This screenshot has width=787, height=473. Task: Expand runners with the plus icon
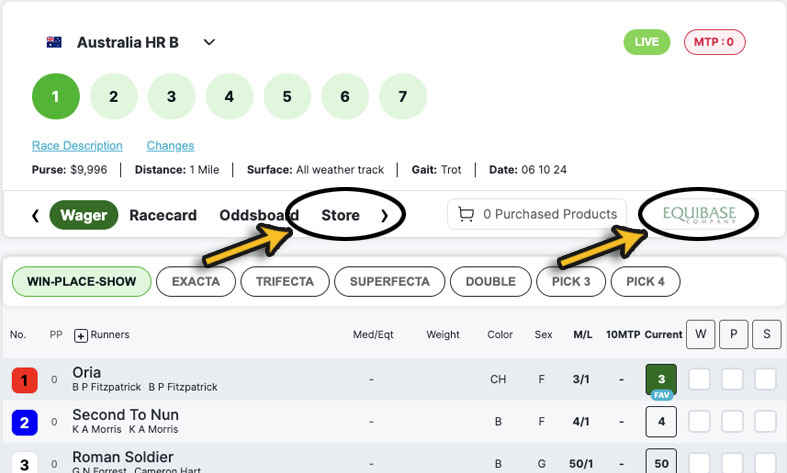81,335
